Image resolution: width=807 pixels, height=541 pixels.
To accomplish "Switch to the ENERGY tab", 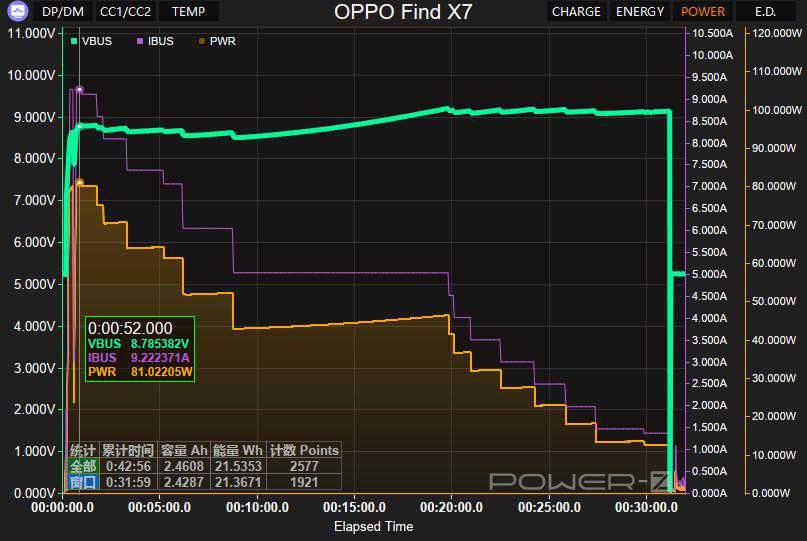I will click(x=640, y=12).
